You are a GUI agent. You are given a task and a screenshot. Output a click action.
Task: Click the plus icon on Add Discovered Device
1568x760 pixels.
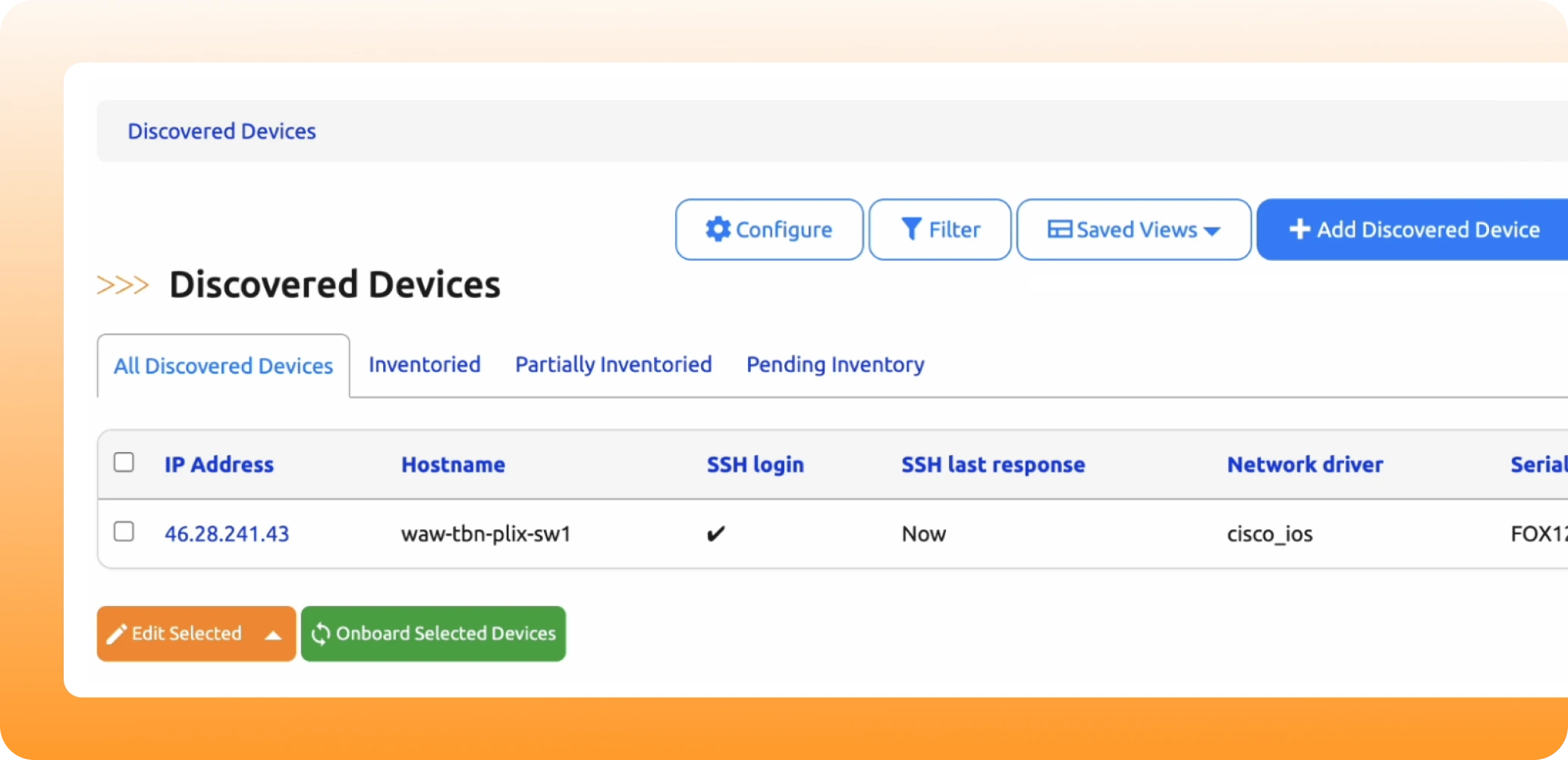click(1299, 229)
